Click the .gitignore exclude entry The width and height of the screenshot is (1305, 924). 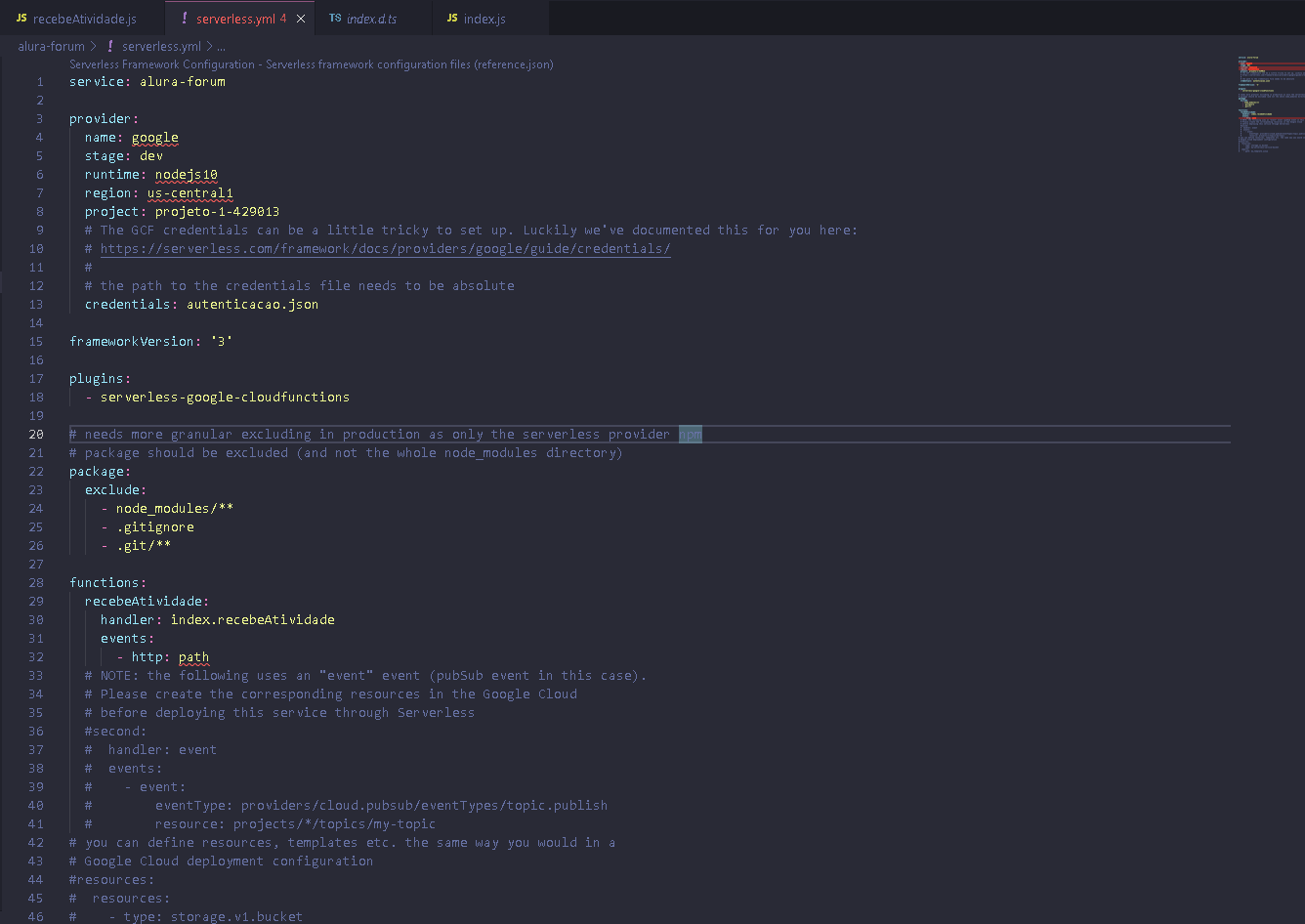pyautogui.click(x=155, y=527)
